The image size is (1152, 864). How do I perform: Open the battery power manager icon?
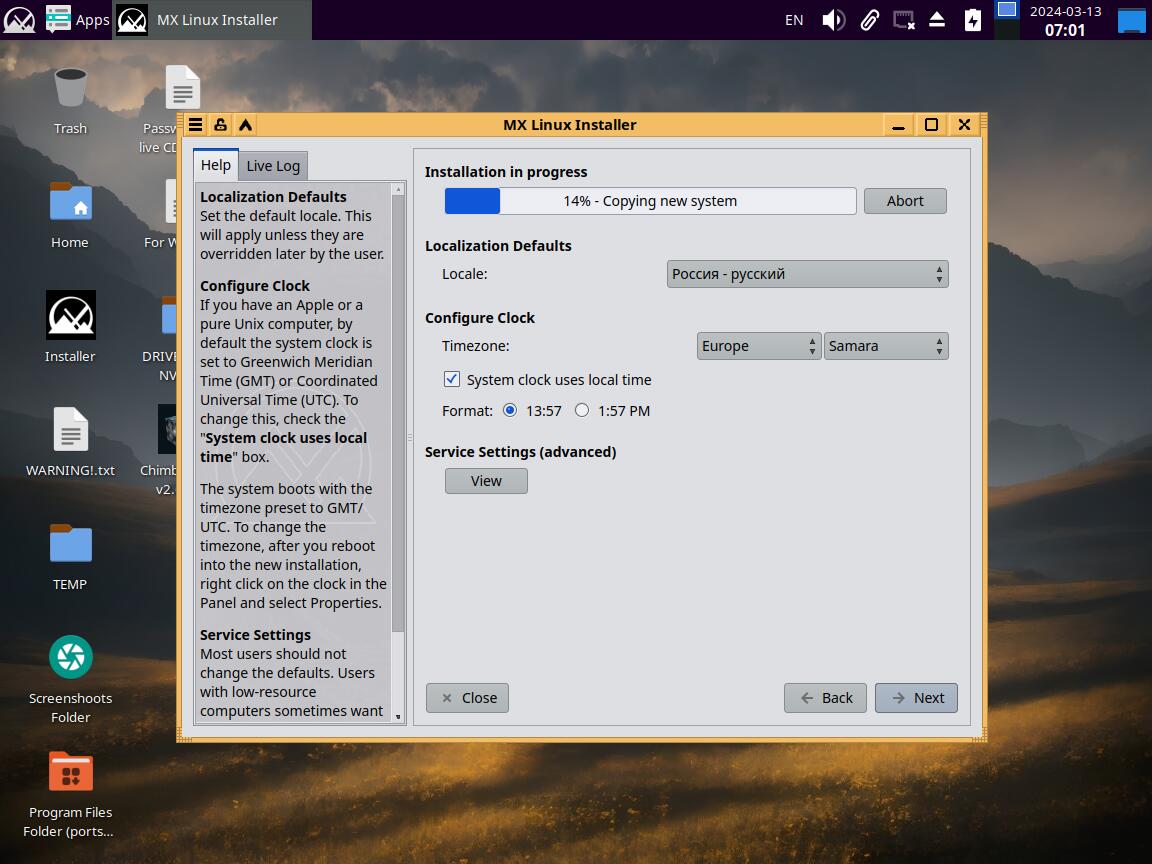[972, 20]
